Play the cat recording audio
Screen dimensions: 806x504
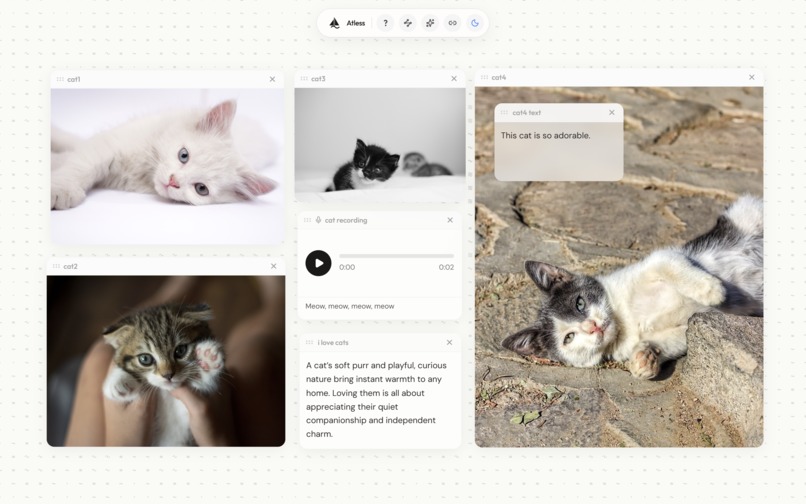coord(318,263)
